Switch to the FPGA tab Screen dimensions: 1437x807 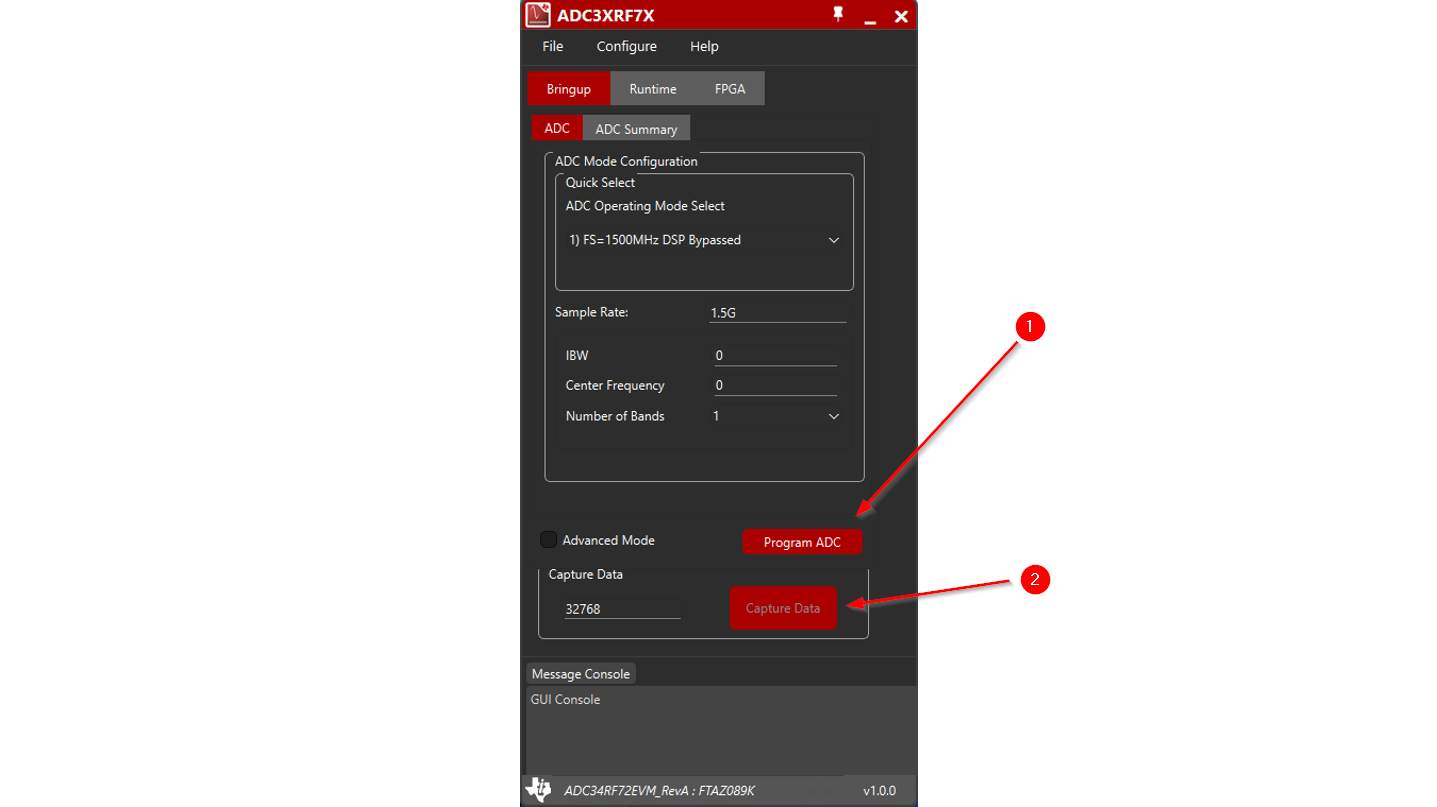click(x=729, y=89)
